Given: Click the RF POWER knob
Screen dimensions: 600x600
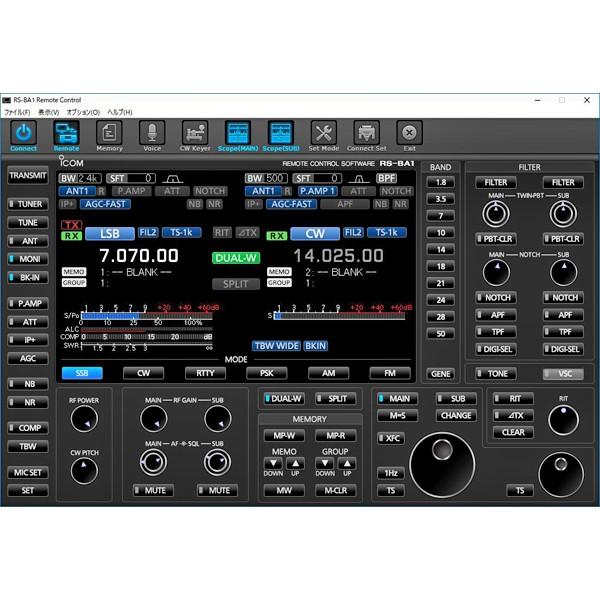Looking at the screenshot, I should pos(84,419).
